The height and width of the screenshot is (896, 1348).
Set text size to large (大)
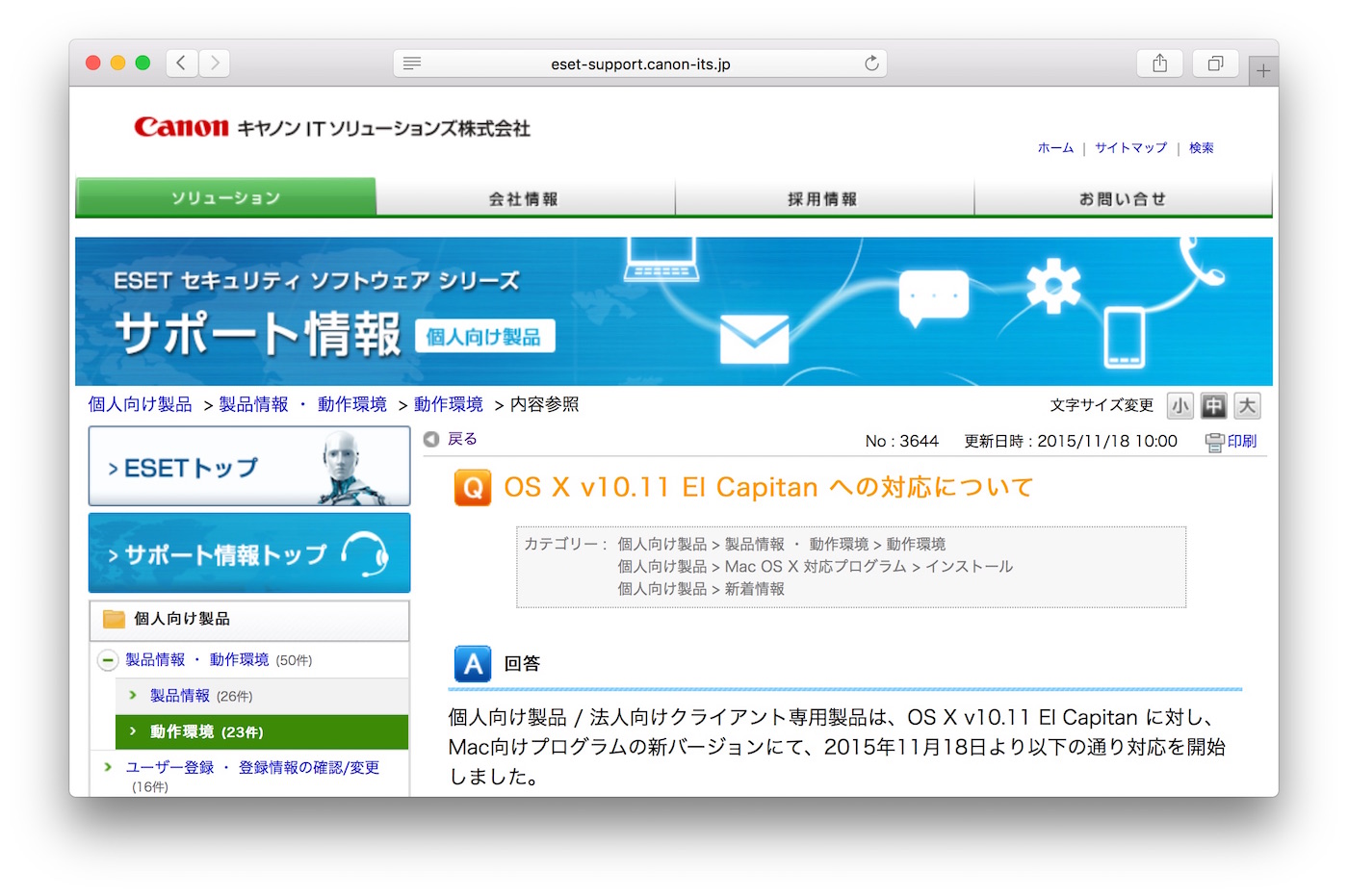[1247, 406]
